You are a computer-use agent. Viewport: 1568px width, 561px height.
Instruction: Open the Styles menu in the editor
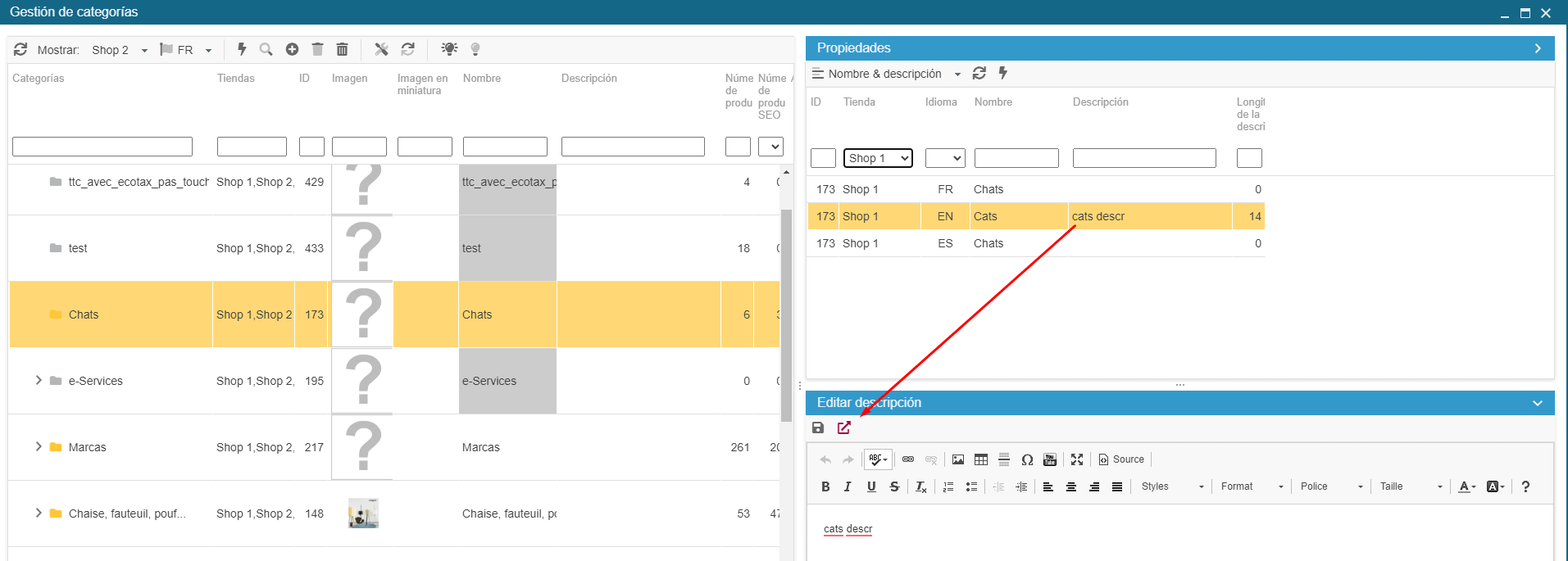tap(1172, 486)
